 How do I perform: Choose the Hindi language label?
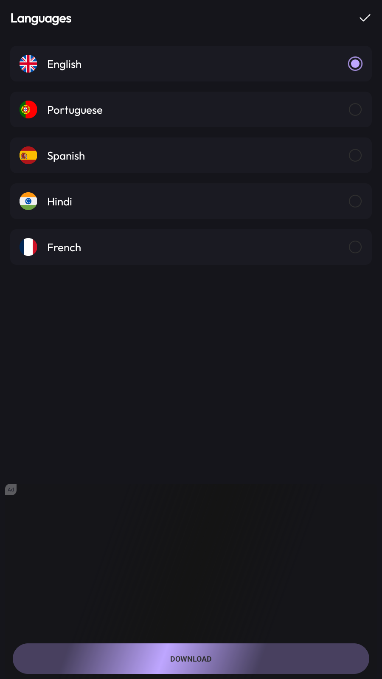[x=59, y=202]
